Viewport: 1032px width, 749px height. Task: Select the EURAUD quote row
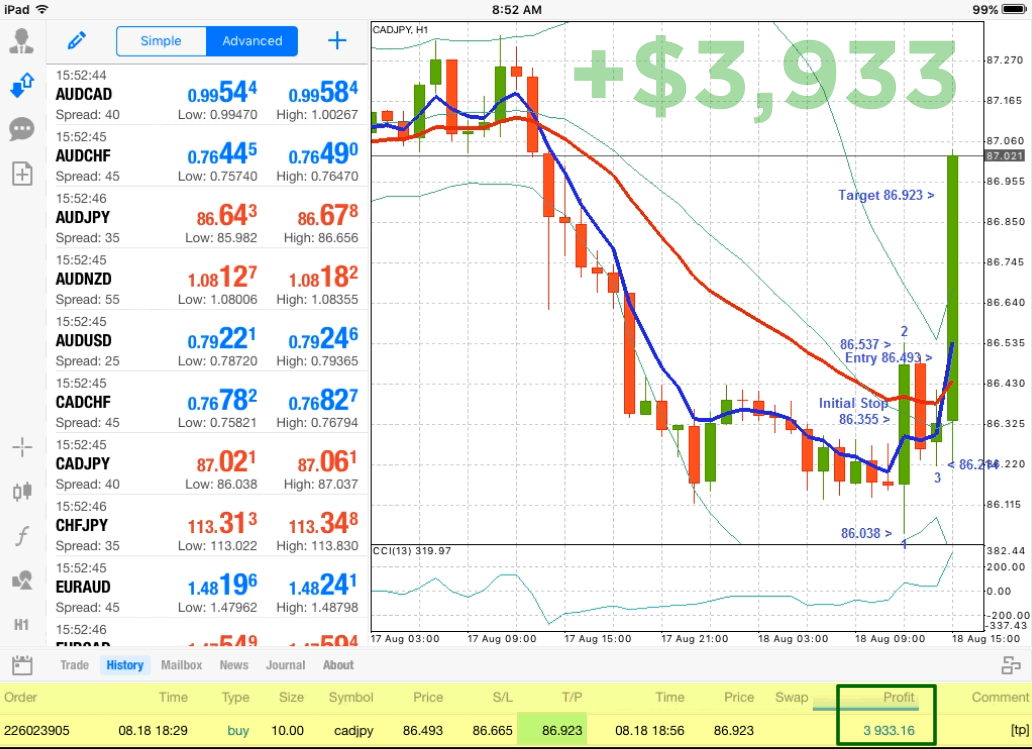(x=207, y=587)
